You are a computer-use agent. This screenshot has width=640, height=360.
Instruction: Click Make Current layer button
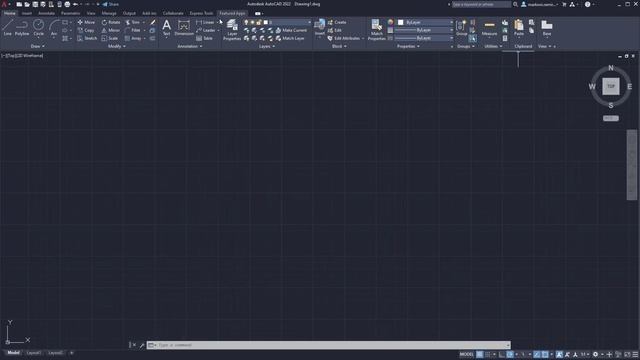[291, 30]
